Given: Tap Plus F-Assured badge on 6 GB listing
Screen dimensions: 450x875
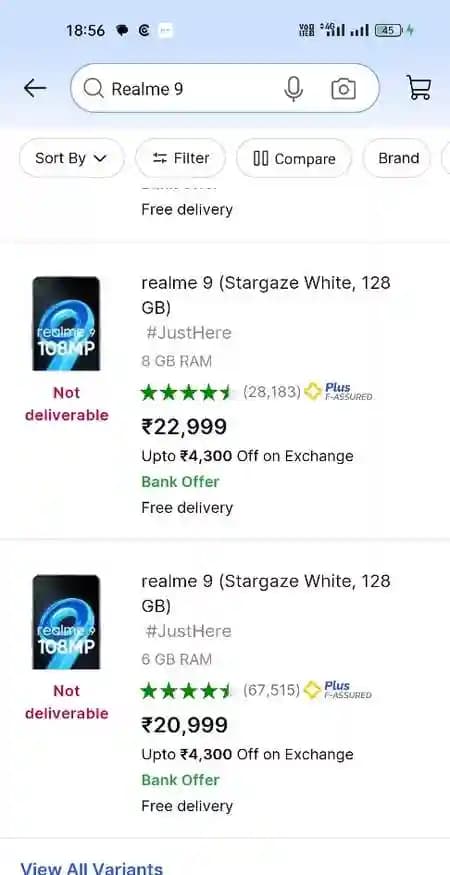Looking at the screenshot, I should [x=338, y=690].
